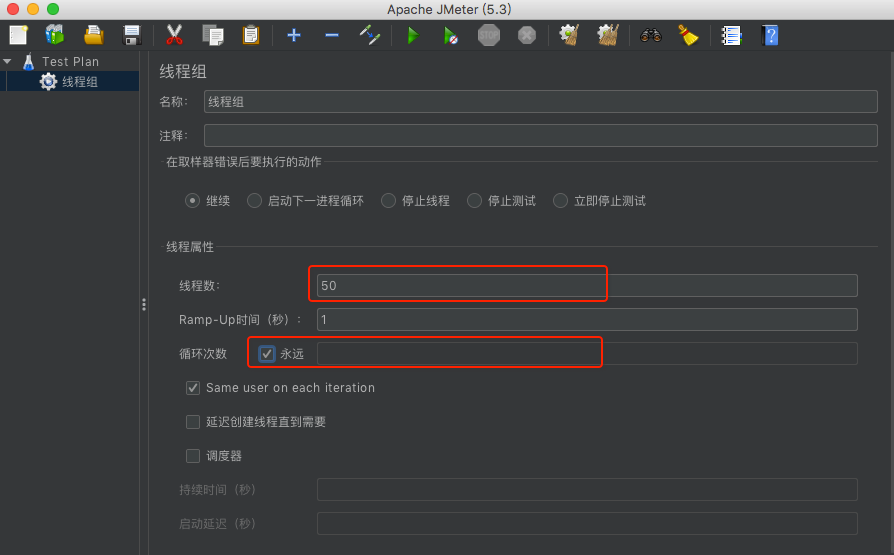Save the test plan with floppy icon
The image size is (894, 555).
tap(132, 35)
